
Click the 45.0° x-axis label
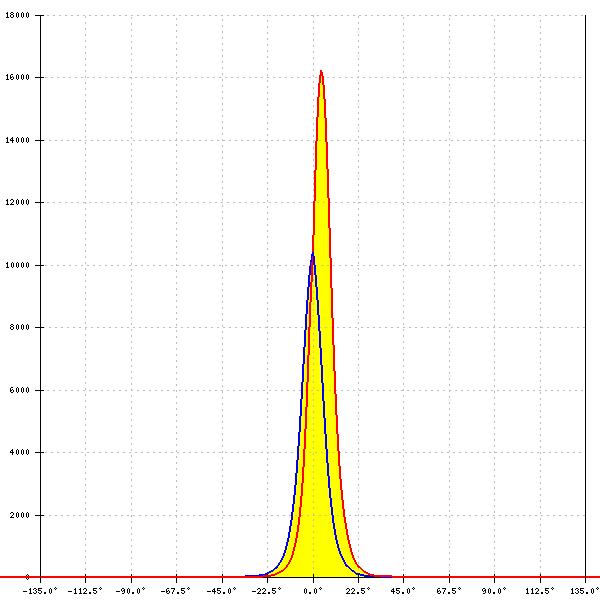pos(403,591)
